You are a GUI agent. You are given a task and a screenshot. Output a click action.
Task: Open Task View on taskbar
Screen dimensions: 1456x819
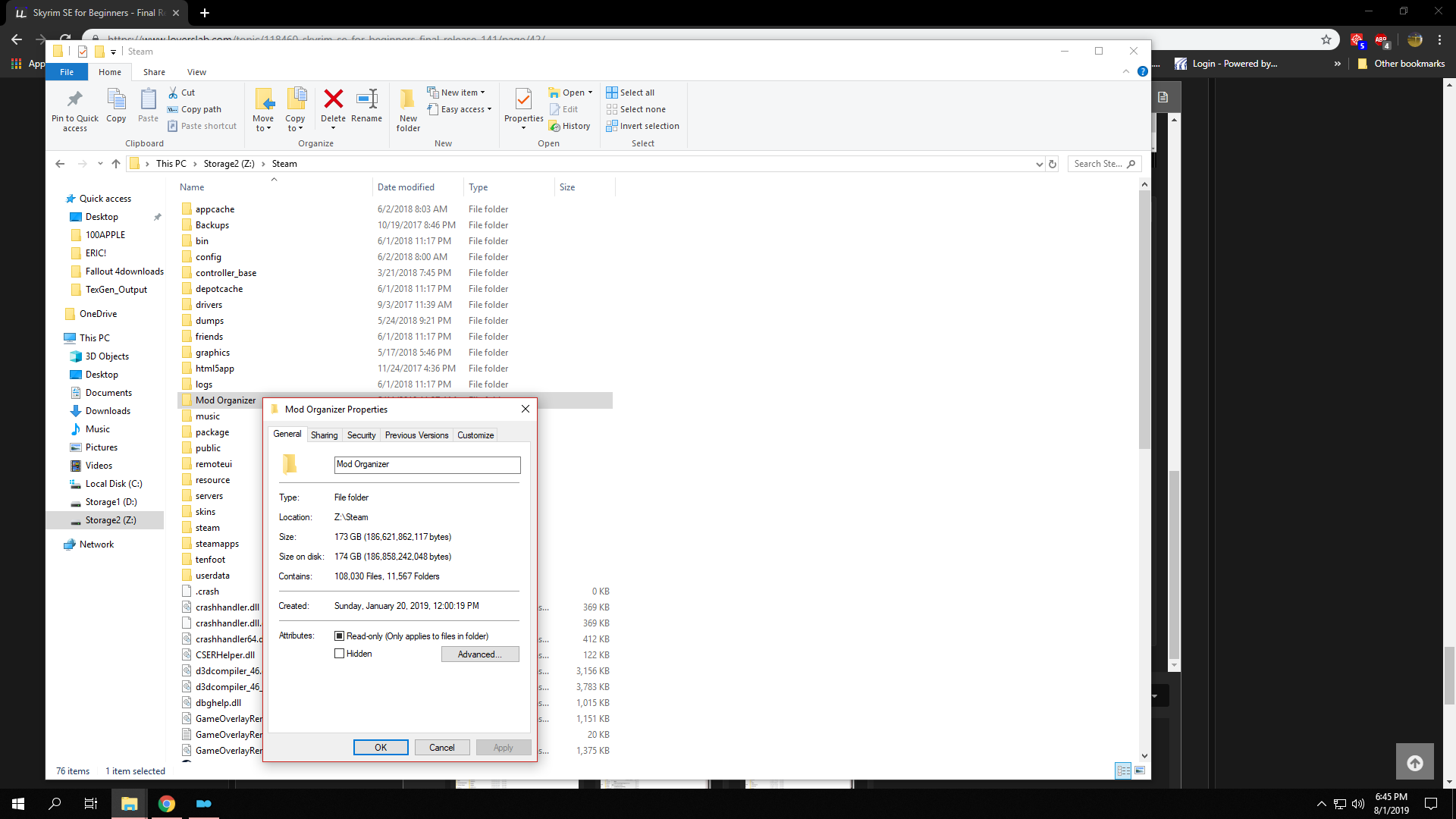click(91, 804)
